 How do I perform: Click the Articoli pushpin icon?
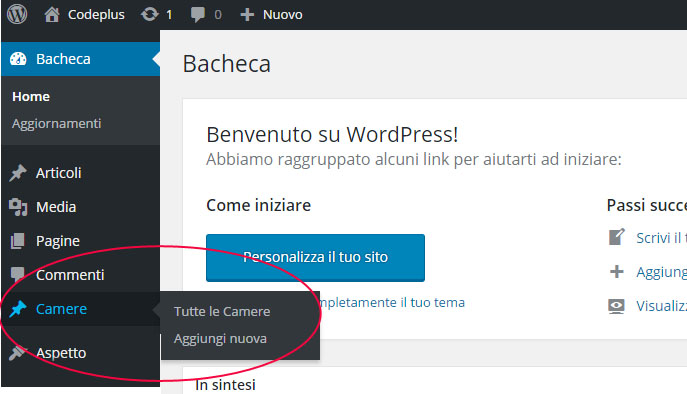click(x=18, y=173)
